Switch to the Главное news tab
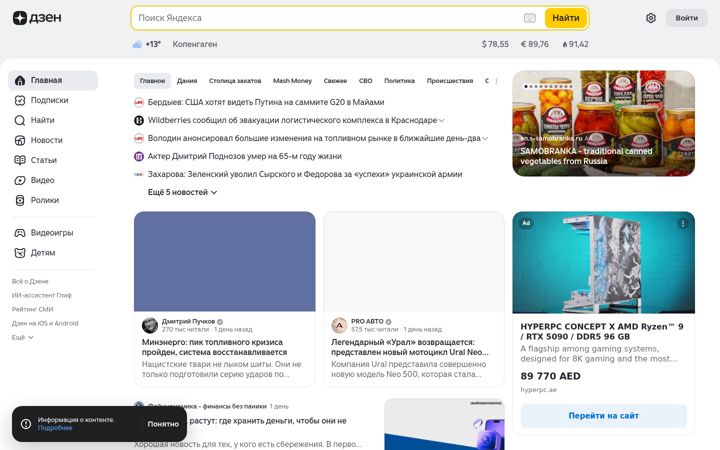The width and height of the screenshot is (720, 450). click(152, 81)
